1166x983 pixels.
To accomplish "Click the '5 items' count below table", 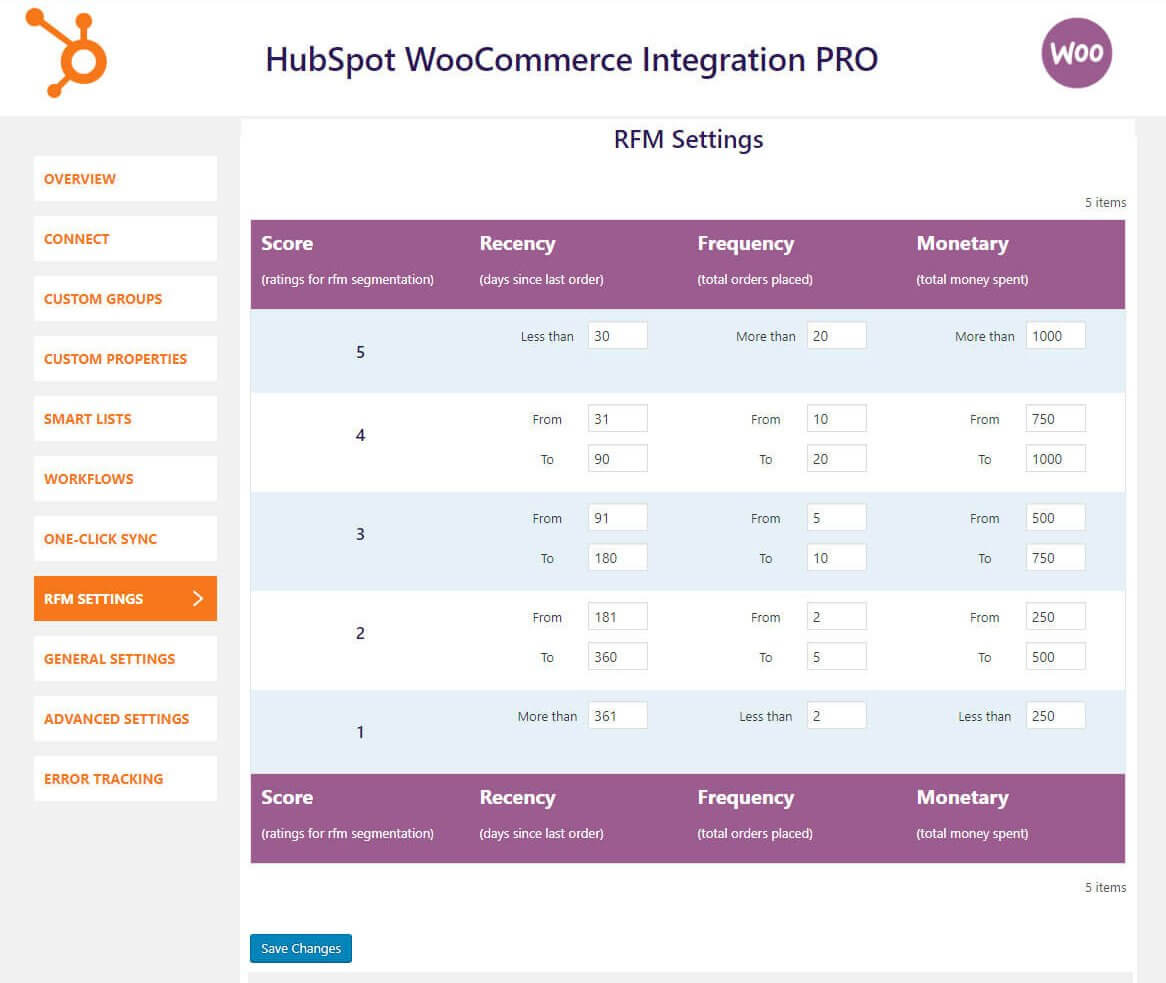I will (1105, 887).
